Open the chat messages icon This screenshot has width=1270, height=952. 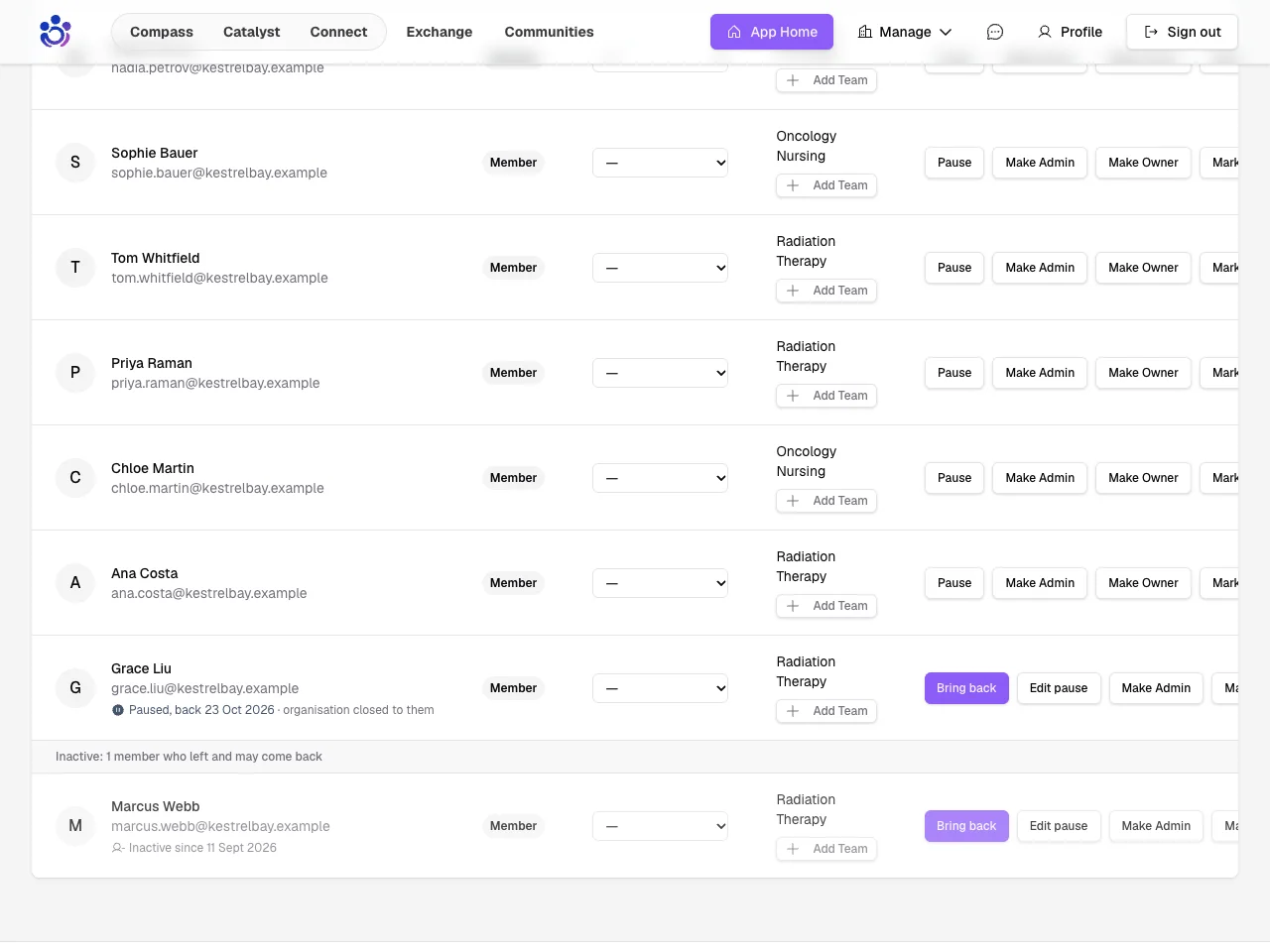point(995,32)
